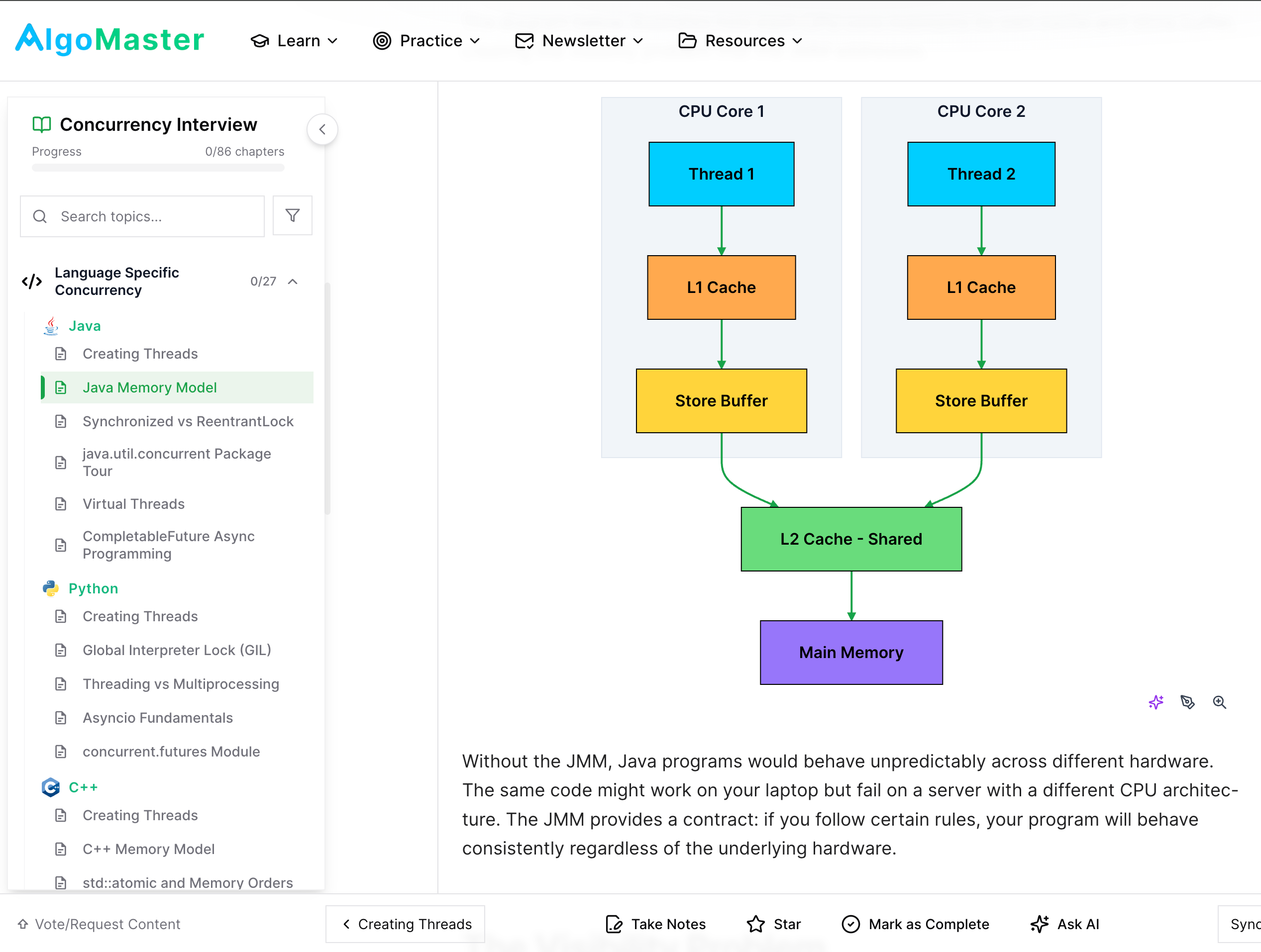
Task: Click the filter topics funnel icon
Action: [x=292, y=215]
